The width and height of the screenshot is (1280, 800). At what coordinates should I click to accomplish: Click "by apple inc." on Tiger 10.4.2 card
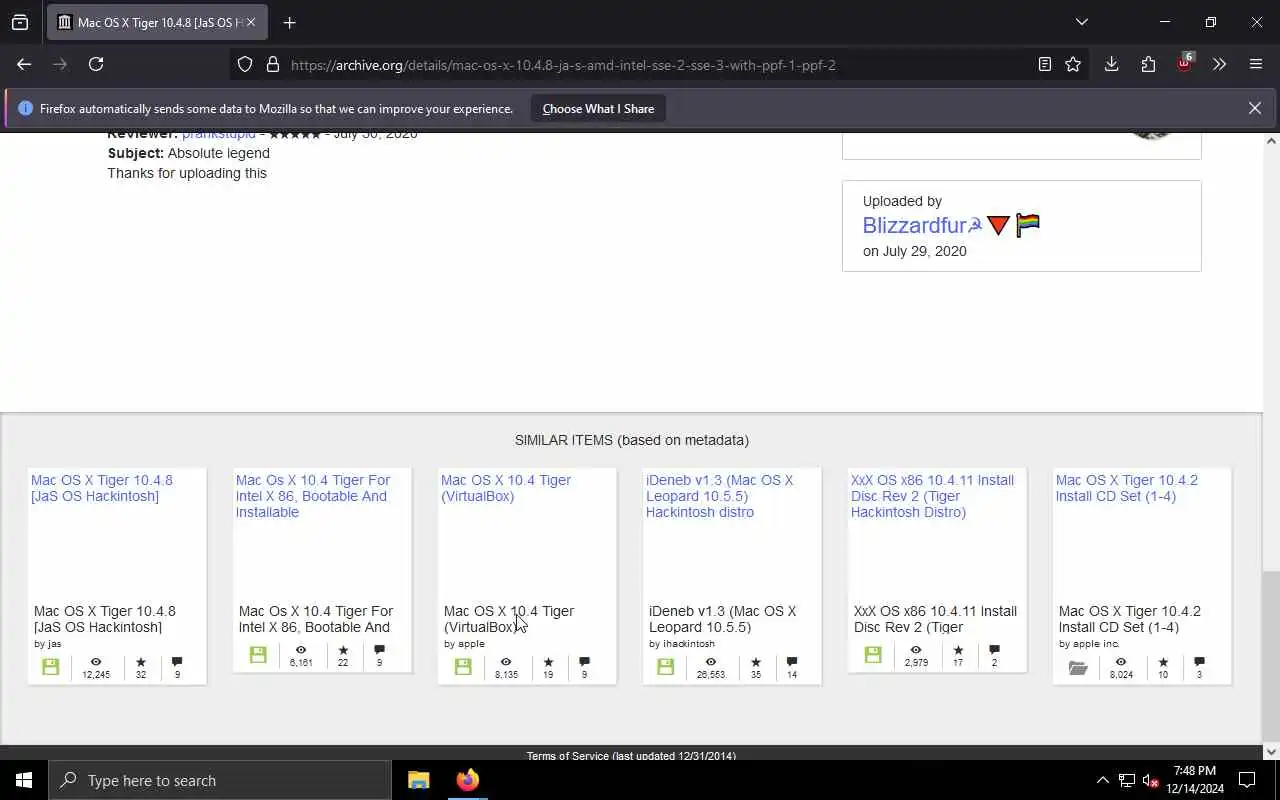point(1089,644)
